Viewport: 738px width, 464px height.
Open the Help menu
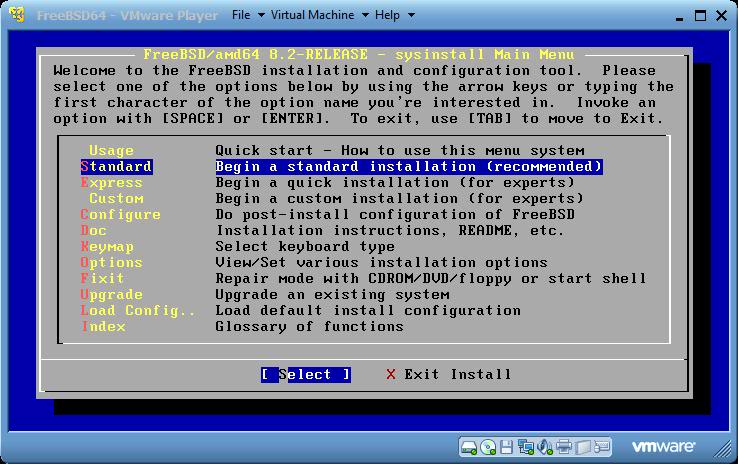tap(387, 15)
